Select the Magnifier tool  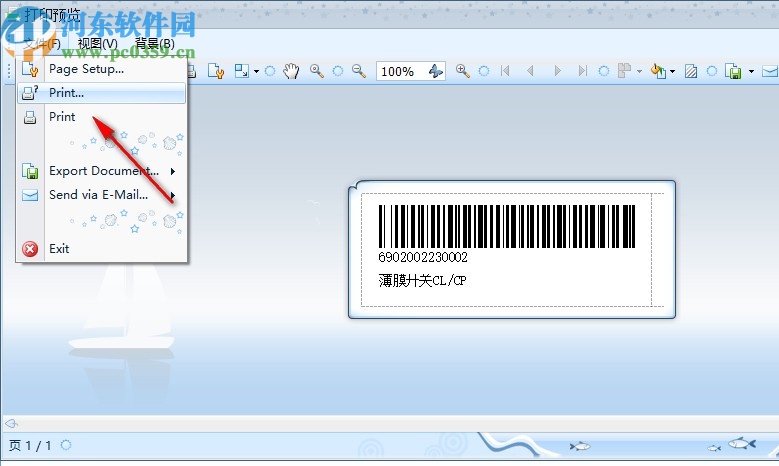point(316,71)
